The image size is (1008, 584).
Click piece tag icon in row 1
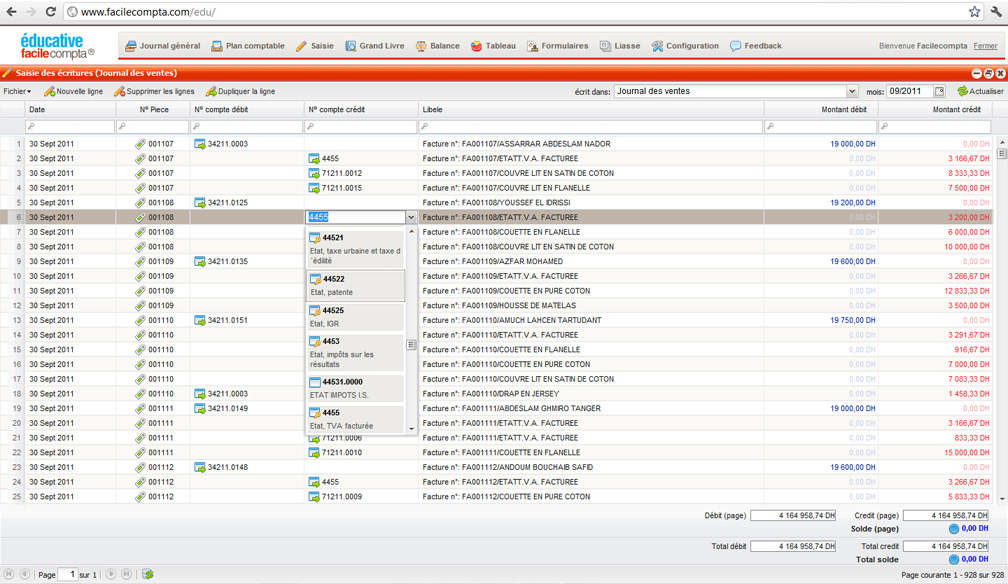click(140, 144)
